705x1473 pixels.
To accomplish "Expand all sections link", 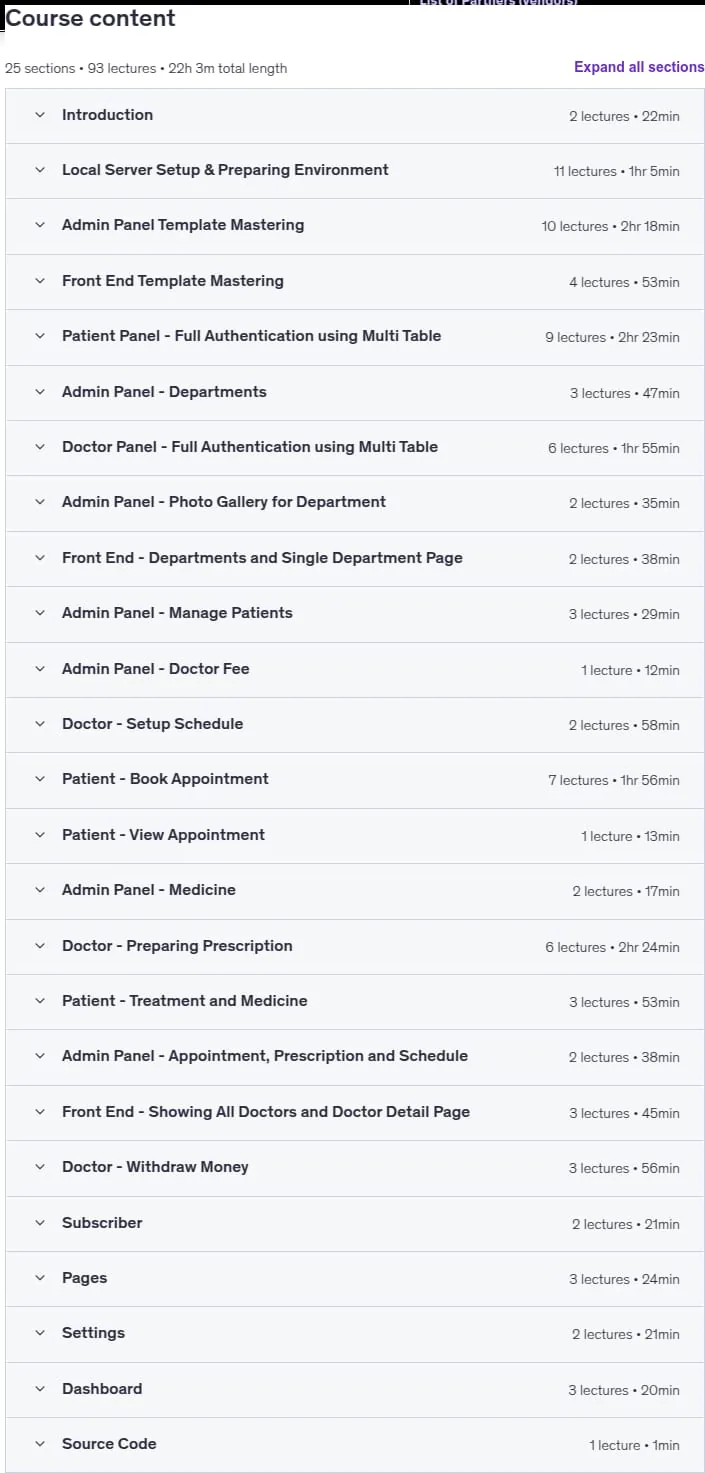I will pyautogui.click(x=639, y=67).
